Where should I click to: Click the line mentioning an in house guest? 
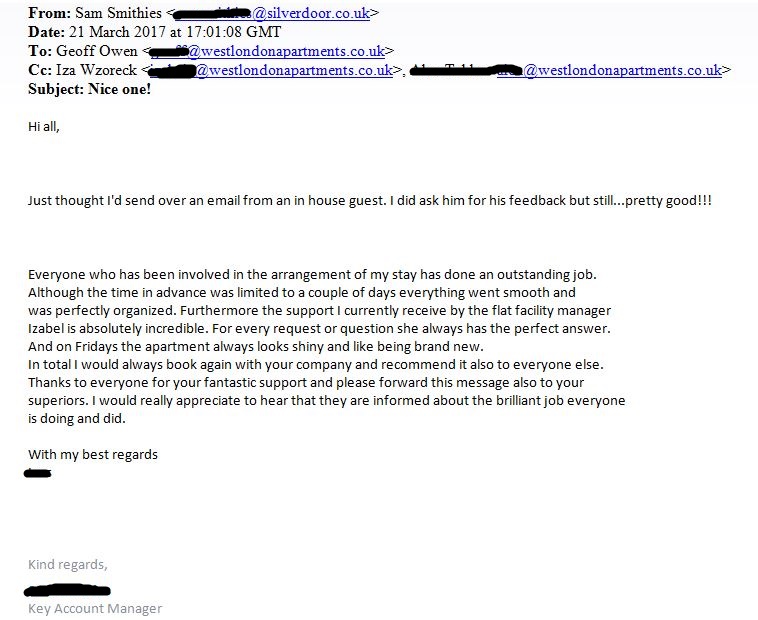pos(368,200)
